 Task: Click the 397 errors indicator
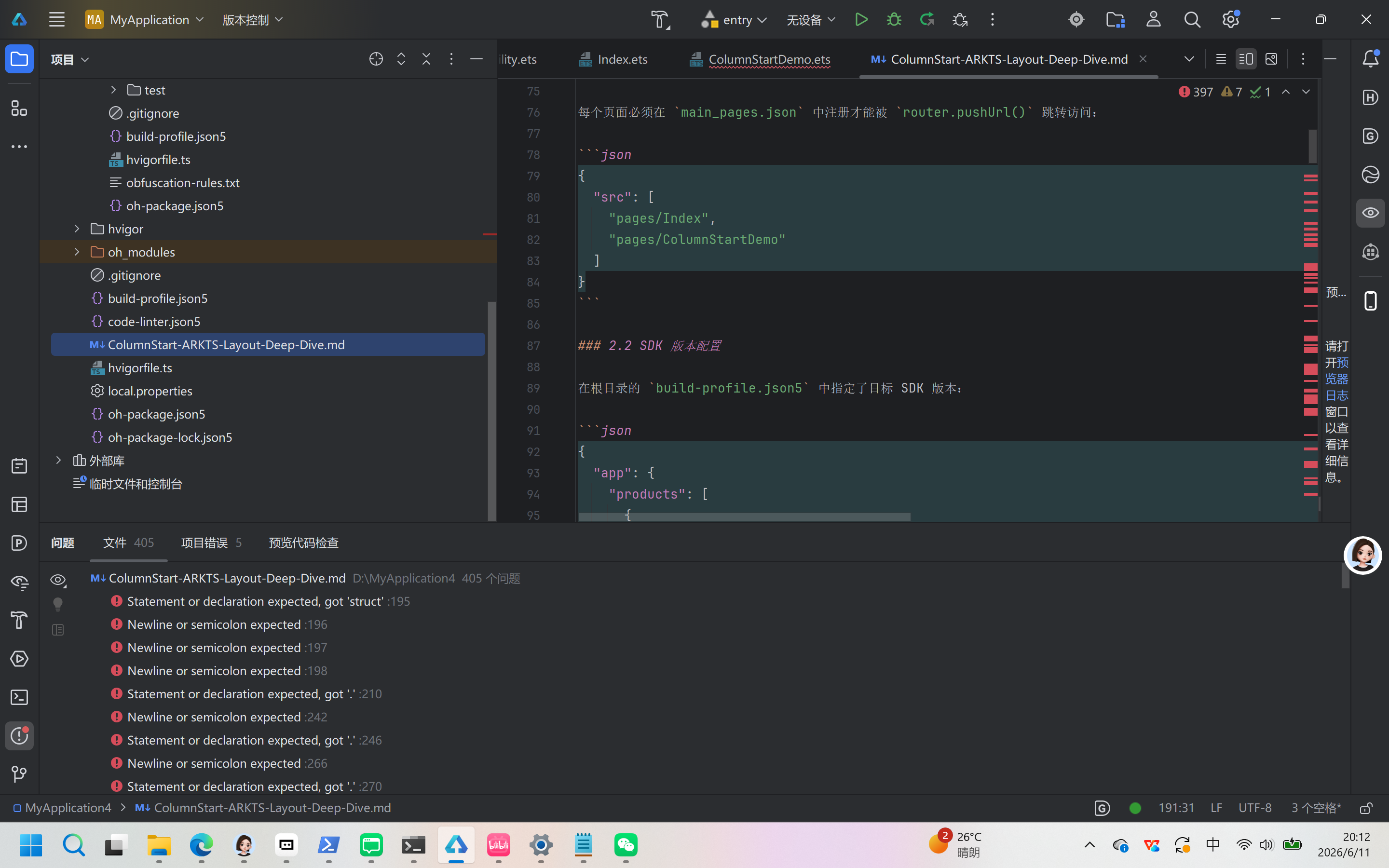(x=1196, y=92)
